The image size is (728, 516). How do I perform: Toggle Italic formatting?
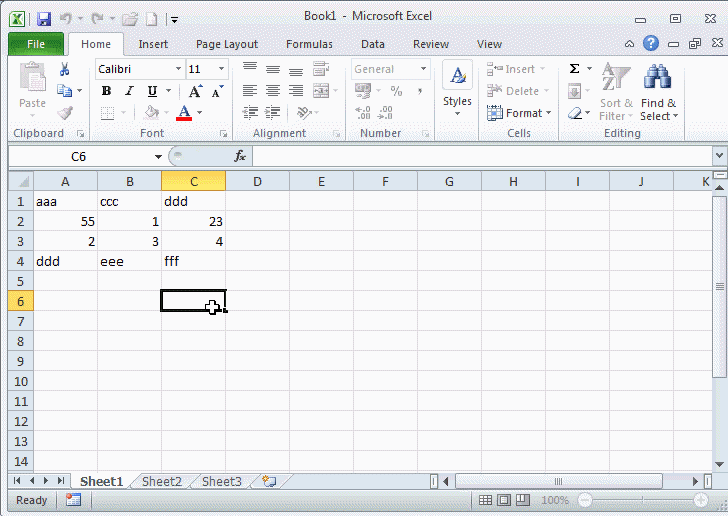(127, 91)
